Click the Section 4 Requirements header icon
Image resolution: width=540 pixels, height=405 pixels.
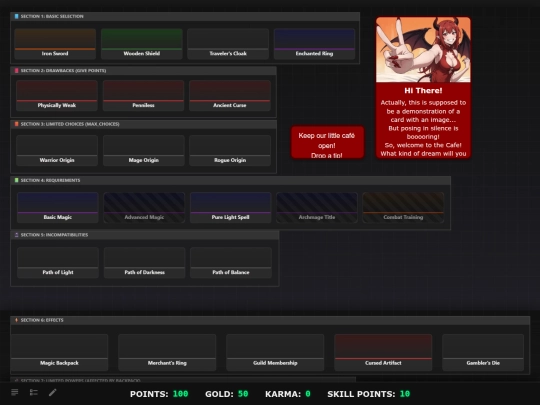click(x=16, y=180)
